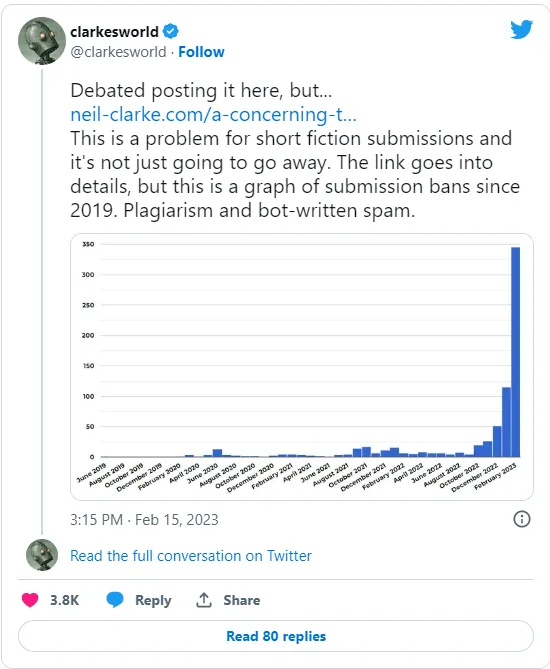
Task: Click the Share text label
Action: tap(242, 600)
